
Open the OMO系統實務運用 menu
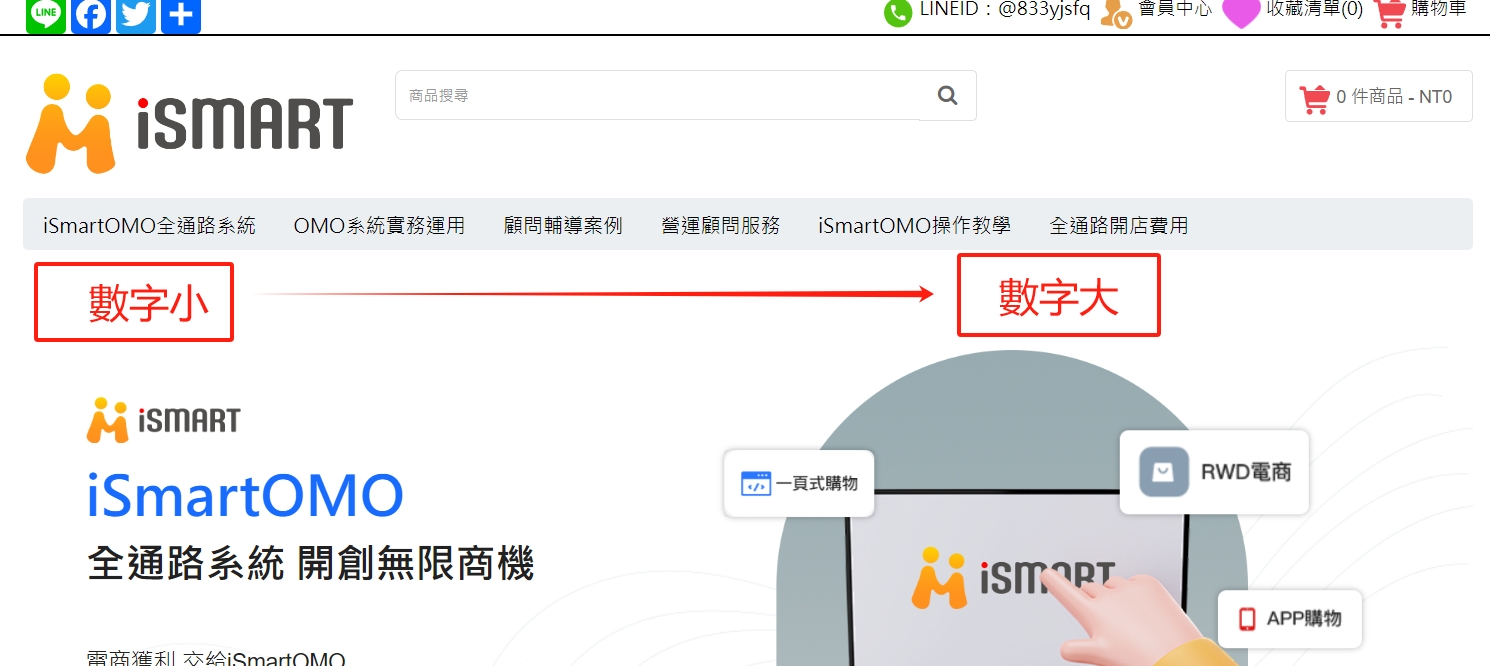click(379, 225)
